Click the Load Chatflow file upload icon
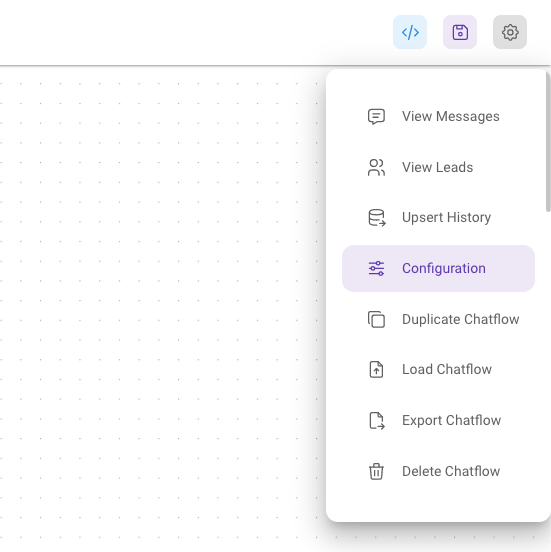Image resolution: width=551 pixels, height=552 pixels. 376,370
